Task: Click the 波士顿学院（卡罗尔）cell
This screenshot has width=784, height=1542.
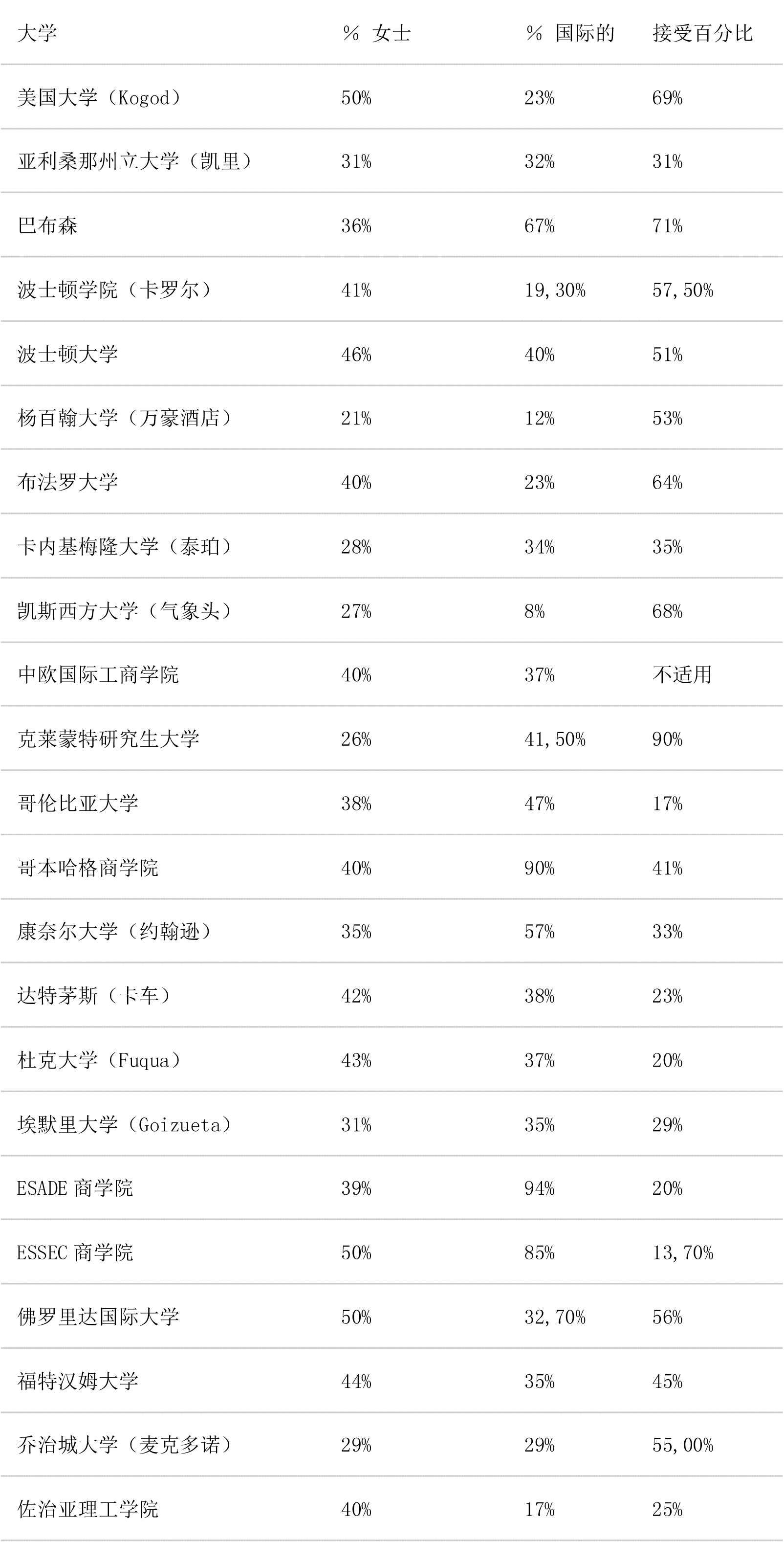Action: click(x=115, y=291)
